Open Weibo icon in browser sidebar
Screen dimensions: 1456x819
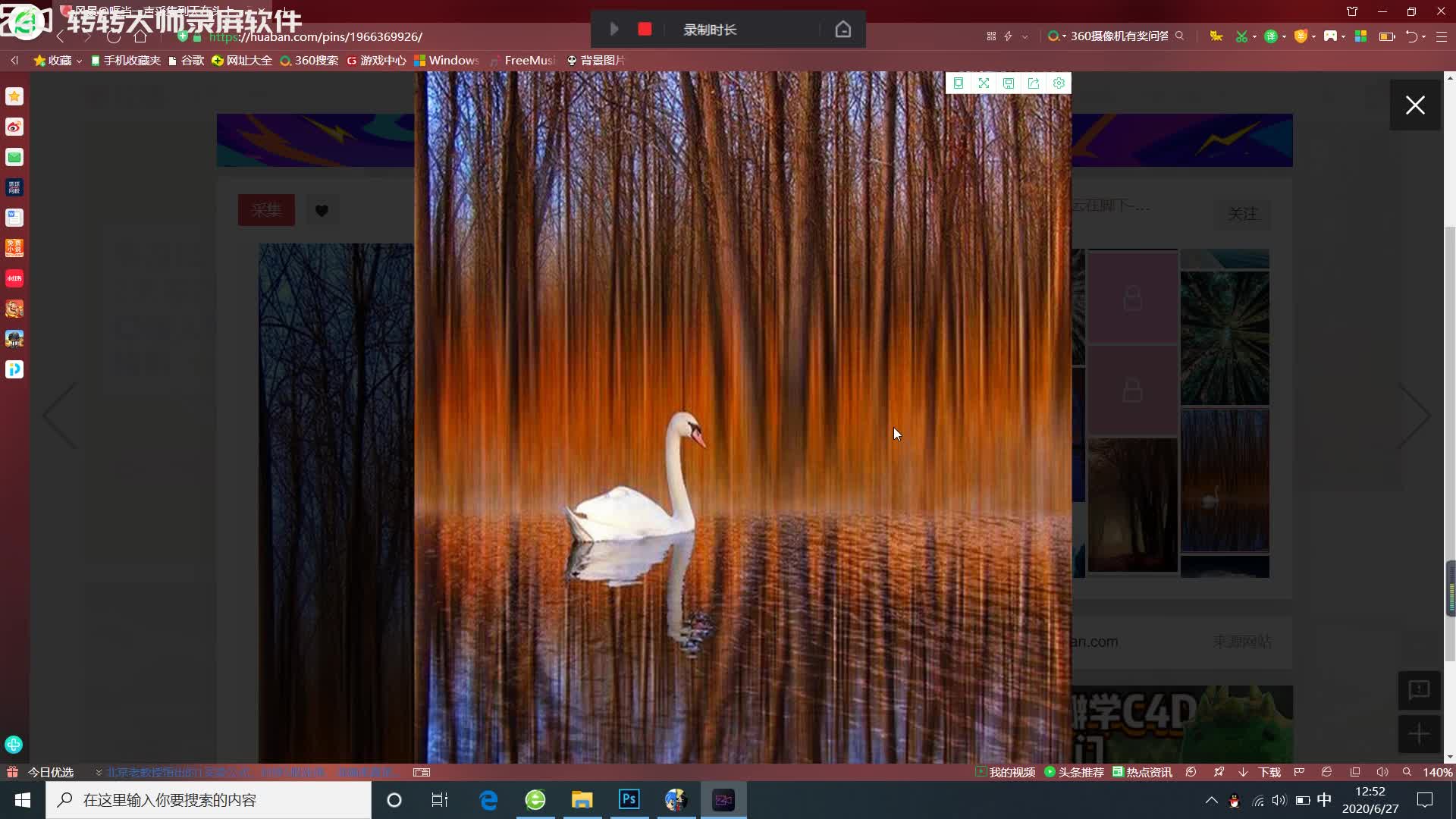tap(14, 127)
